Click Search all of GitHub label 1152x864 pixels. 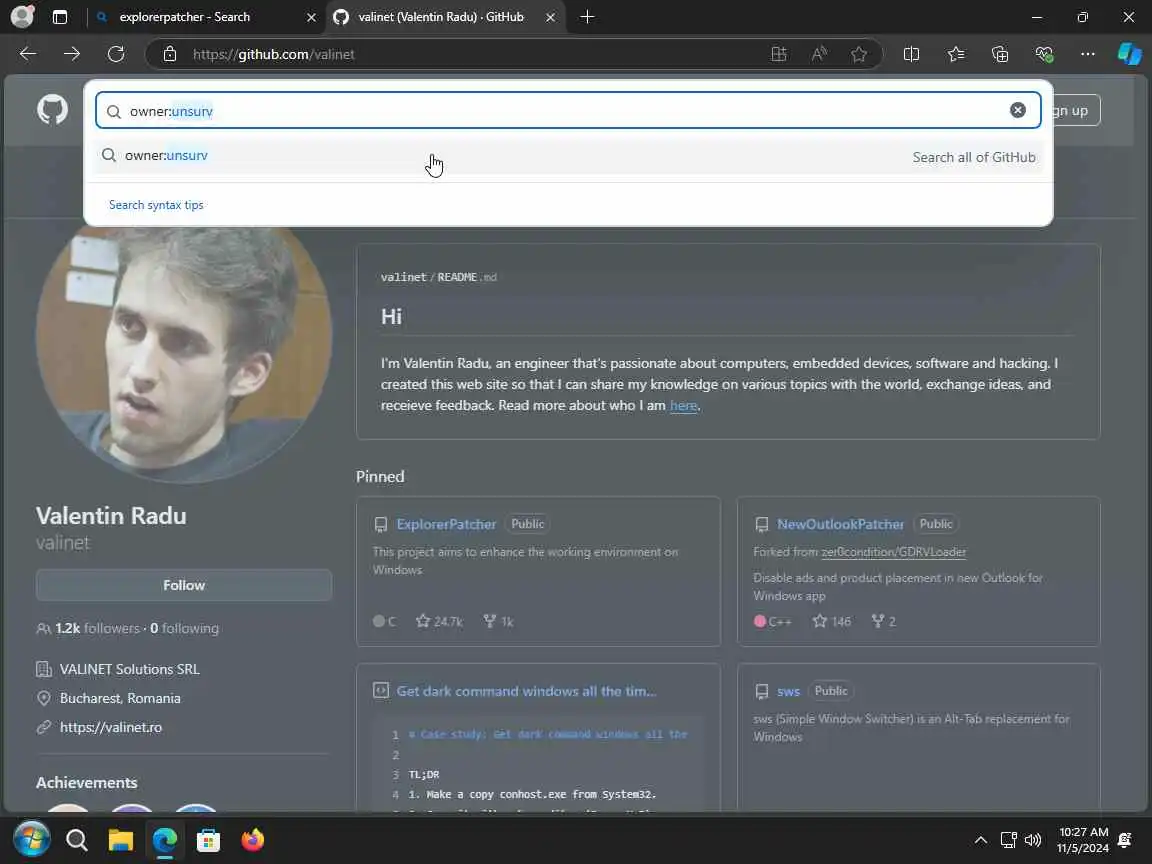pos(973,157)
